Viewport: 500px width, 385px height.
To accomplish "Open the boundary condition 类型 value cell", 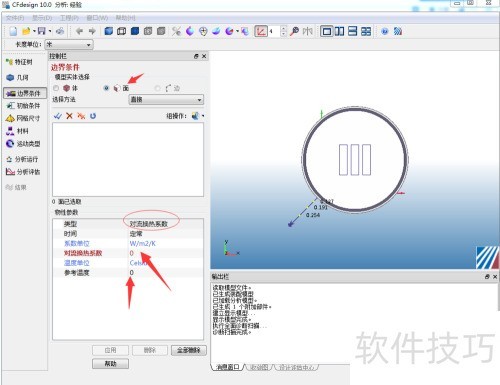I will pyautogui.click(x=166, y=224).
